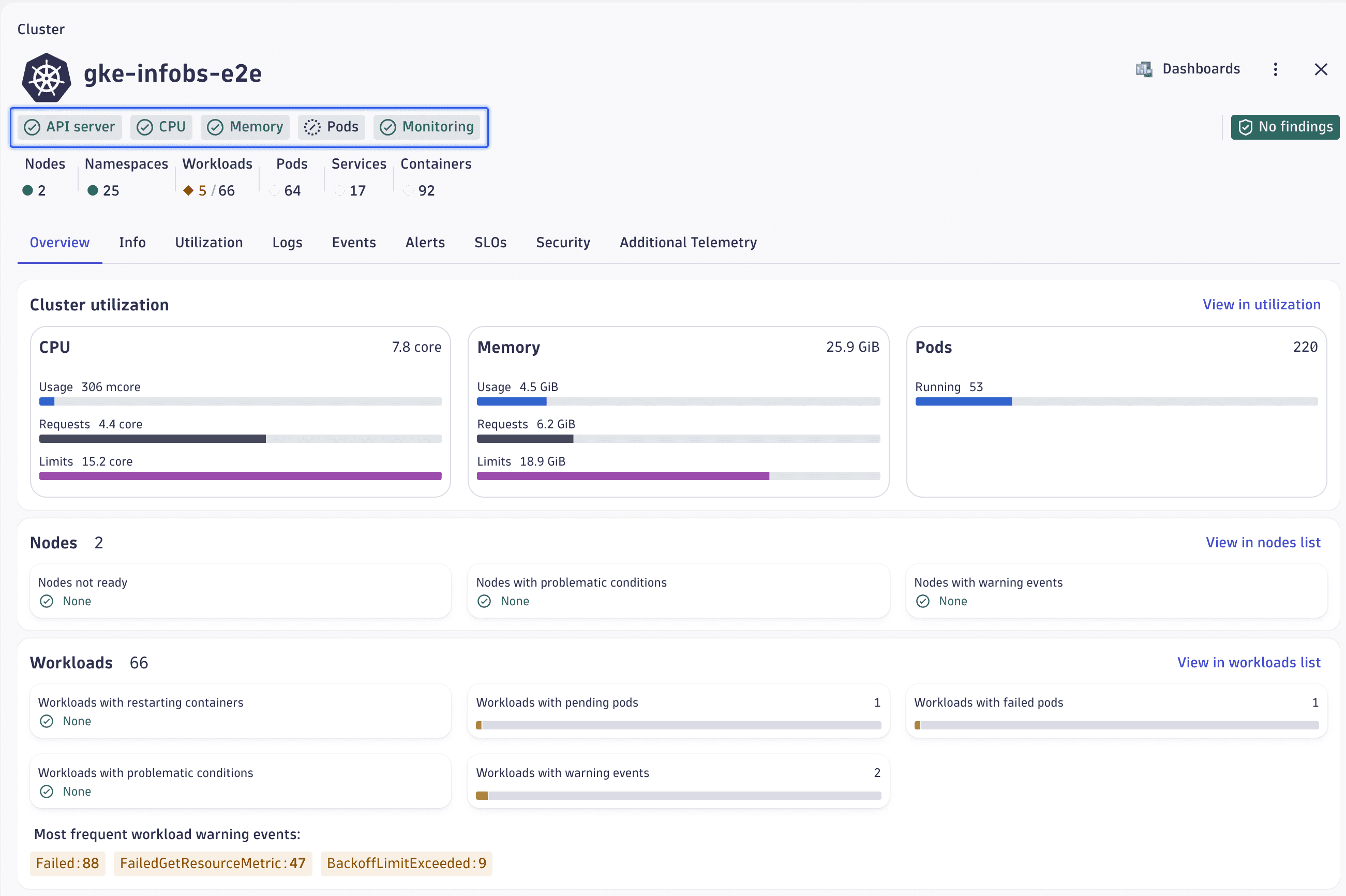Switch to the Info tab
This screenshot has height=896, width=1346.
pos(132,242)
